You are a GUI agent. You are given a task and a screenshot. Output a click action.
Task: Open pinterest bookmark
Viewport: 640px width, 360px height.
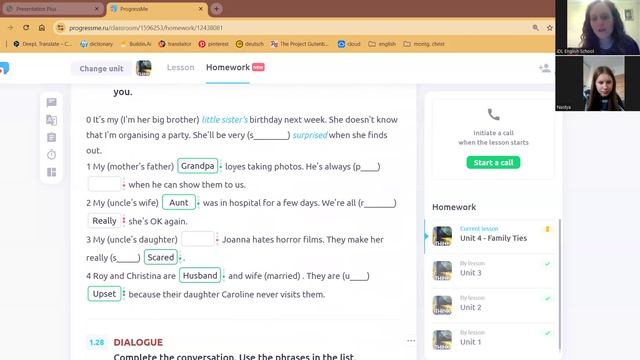[x=213, y=44]
